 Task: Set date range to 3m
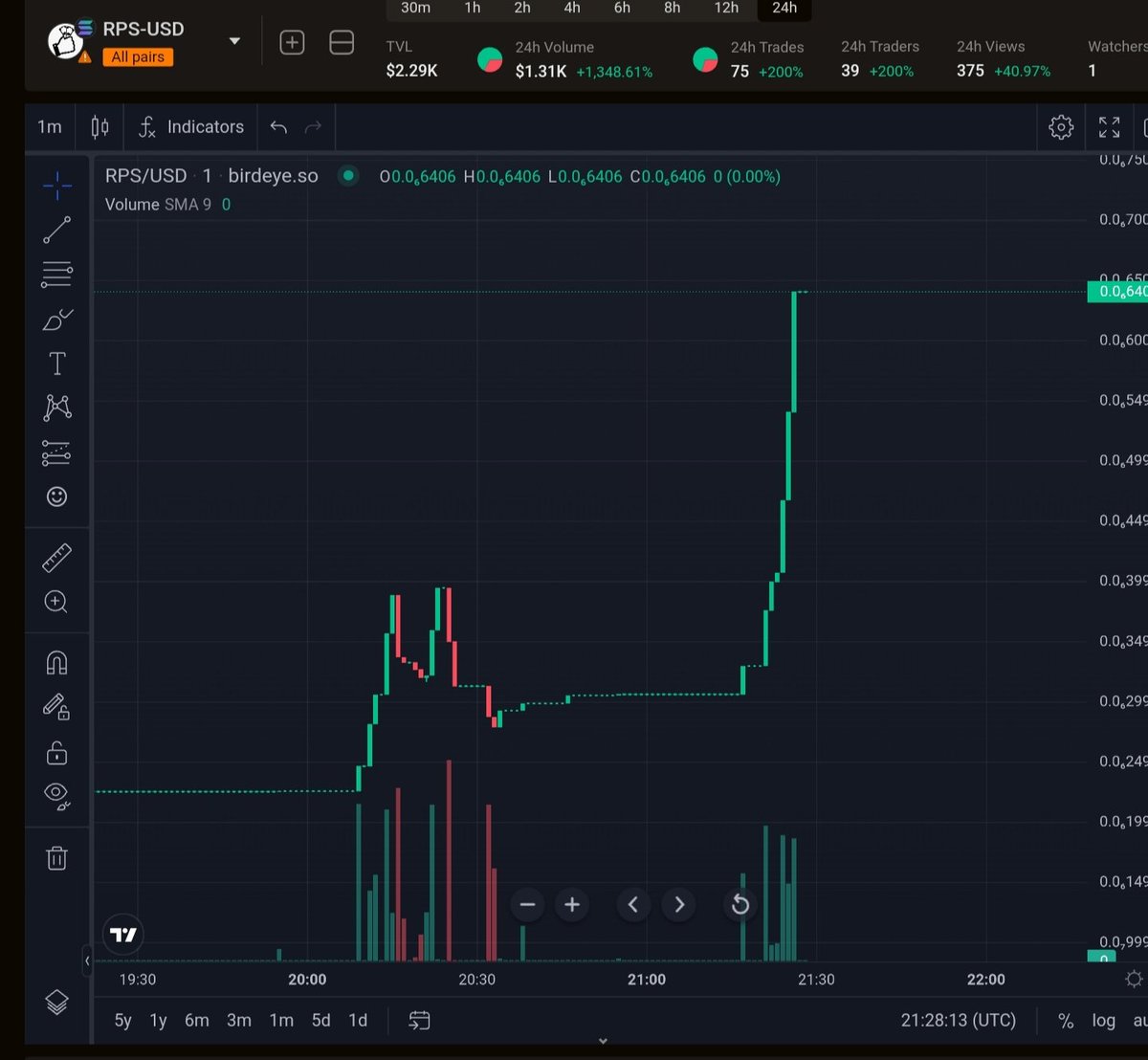click(x=239, y=1020)
